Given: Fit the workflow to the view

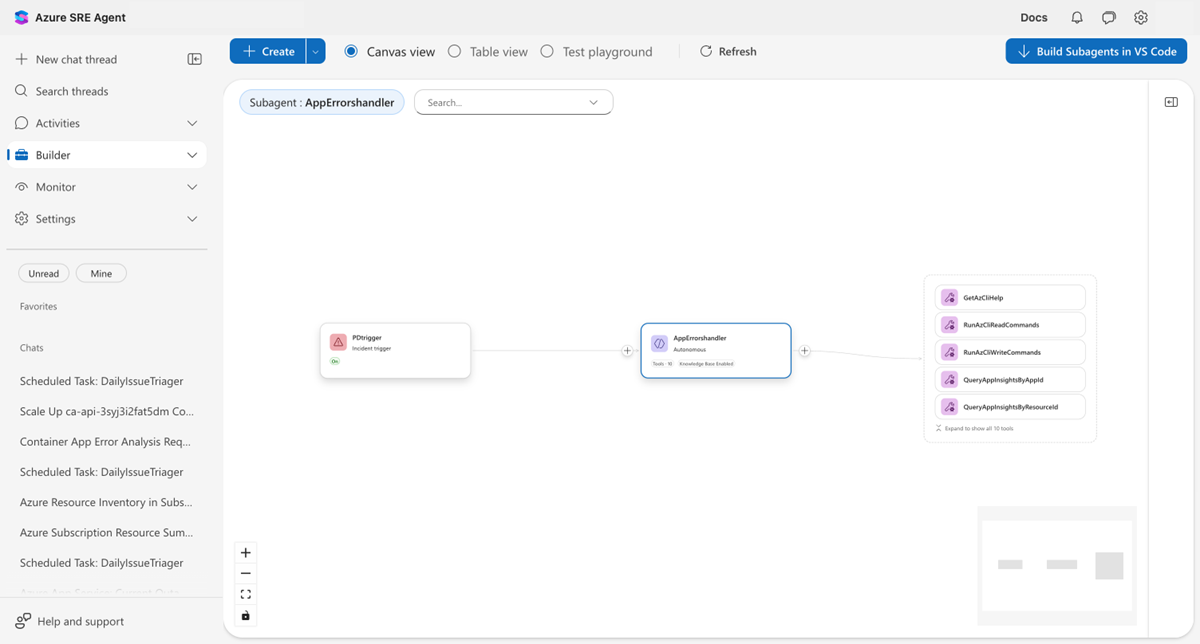Looking at the screenshot, I should pos(245,594).
